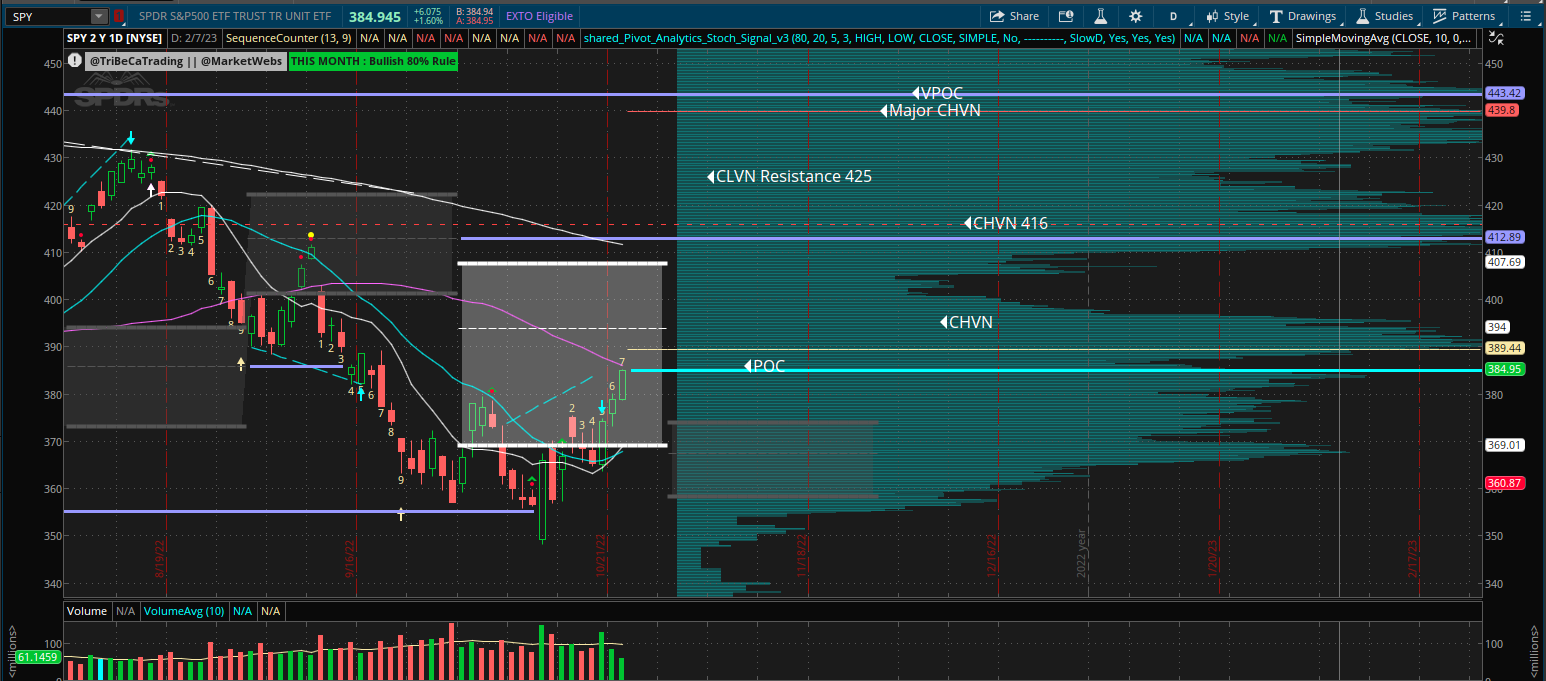The image size is (1546, 681).
Task: Click the POC annotation label
Action: [764, 366]
